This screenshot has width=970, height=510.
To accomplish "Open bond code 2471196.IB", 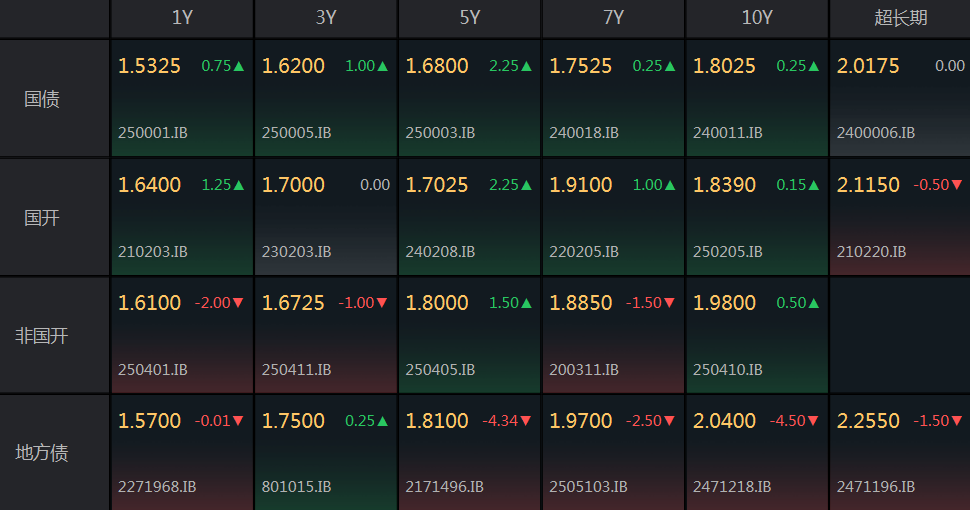I will pos(875,487).
